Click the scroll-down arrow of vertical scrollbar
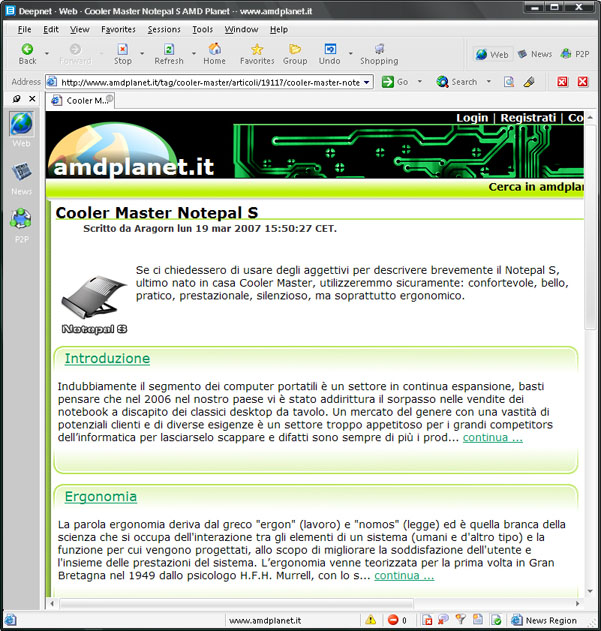Viewport: 601px width, 631px height. pos(590,591)
